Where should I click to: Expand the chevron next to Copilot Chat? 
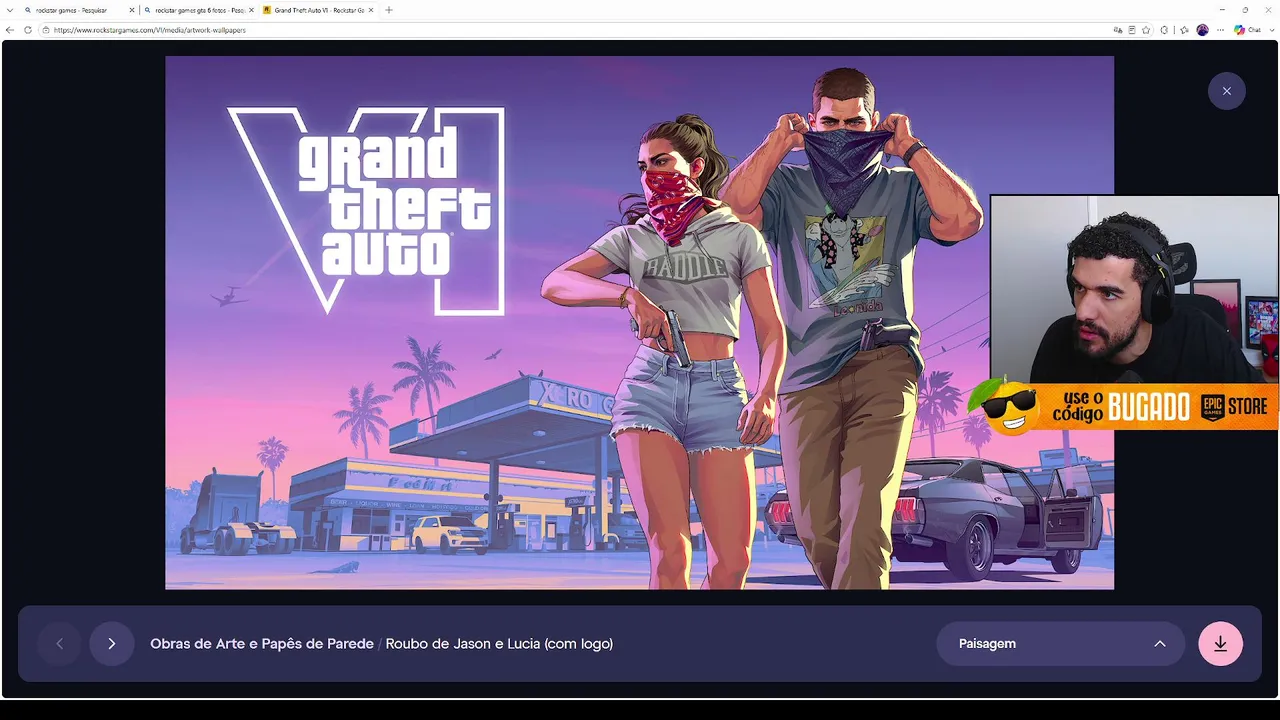(x=1270, y=30)
